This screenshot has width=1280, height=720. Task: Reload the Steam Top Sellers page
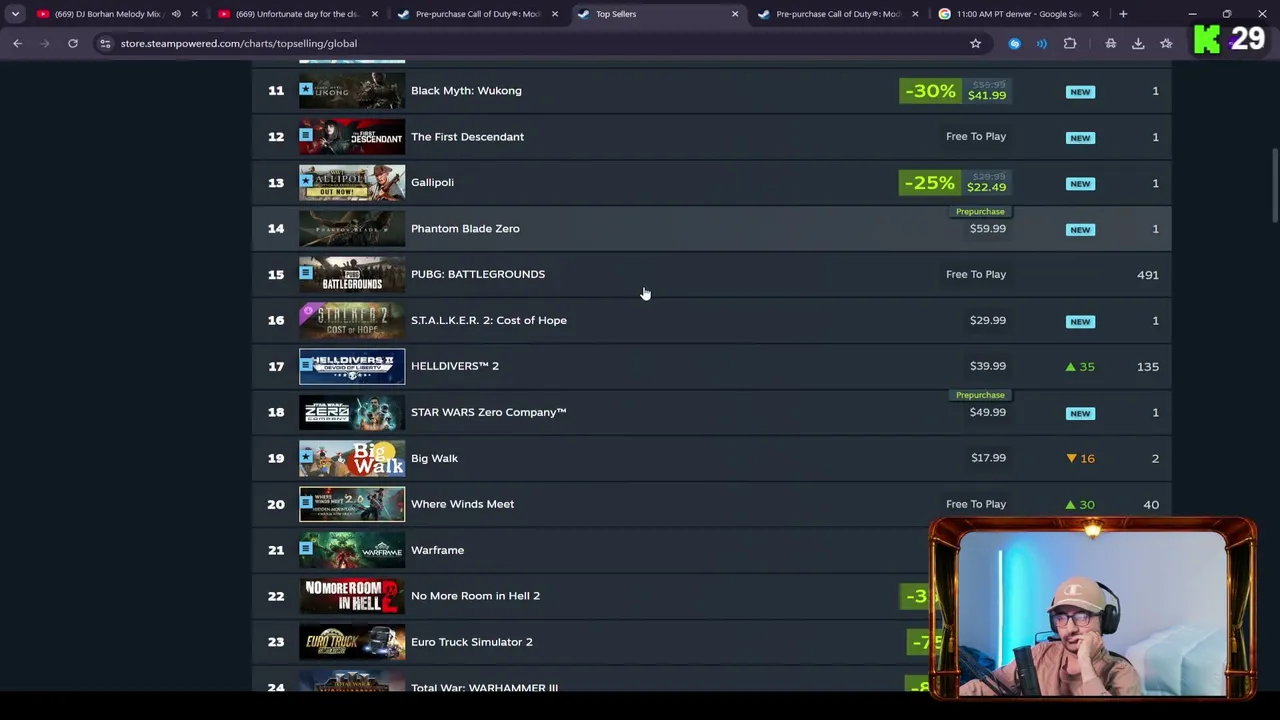click(73, 43)
